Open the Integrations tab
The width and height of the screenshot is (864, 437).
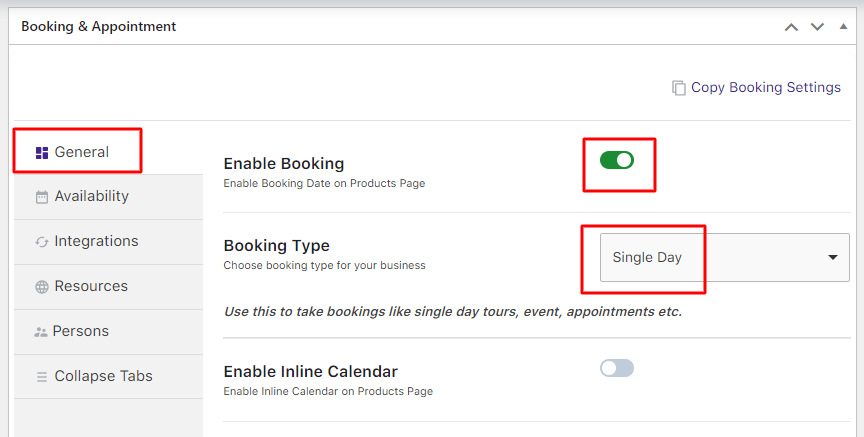96,242
